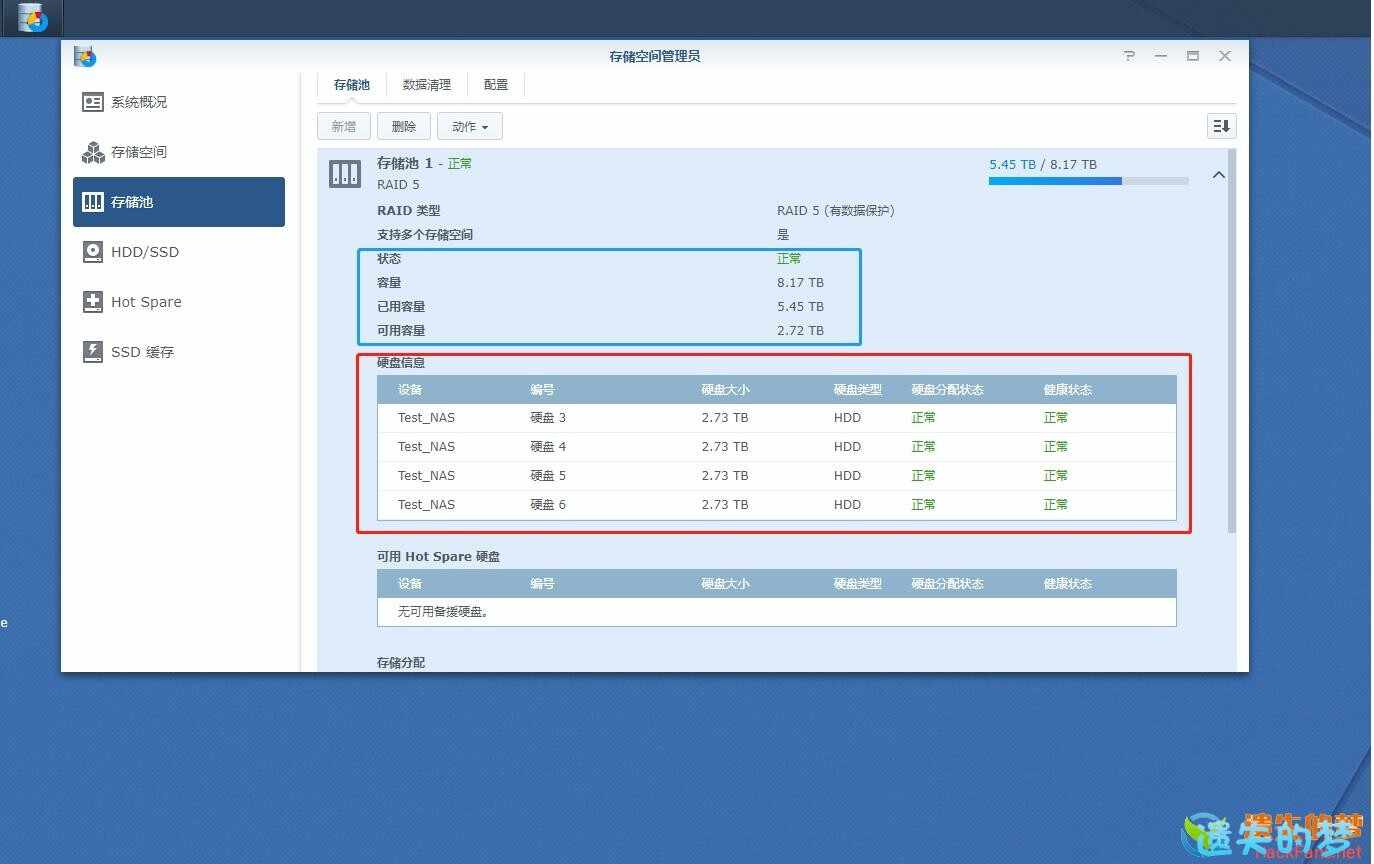Open the 动作 action dropdown
This screenshot has height=864, width=1374.
tap(469, 126)
